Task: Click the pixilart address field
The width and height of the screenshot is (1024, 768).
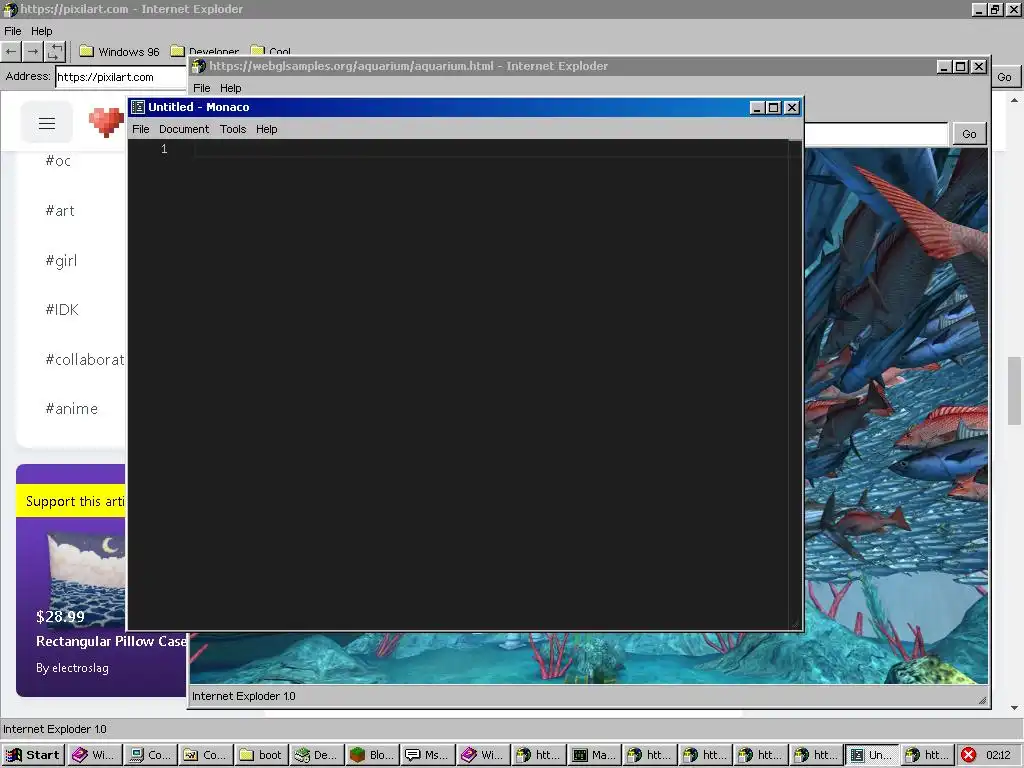Action: 121,77
